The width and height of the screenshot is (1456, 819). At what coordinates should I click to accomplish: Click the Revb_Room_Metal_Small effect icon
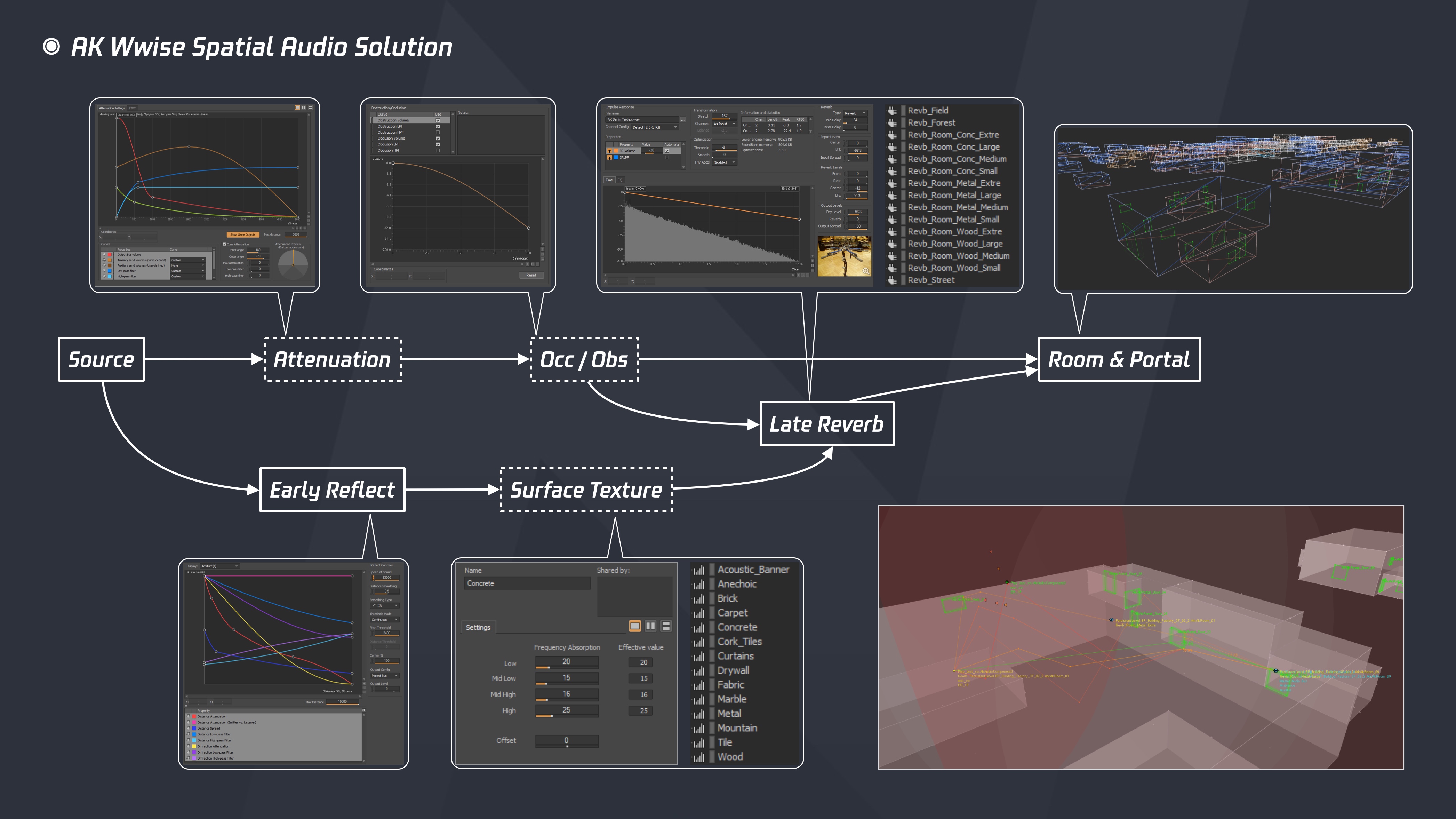(893, 219)
